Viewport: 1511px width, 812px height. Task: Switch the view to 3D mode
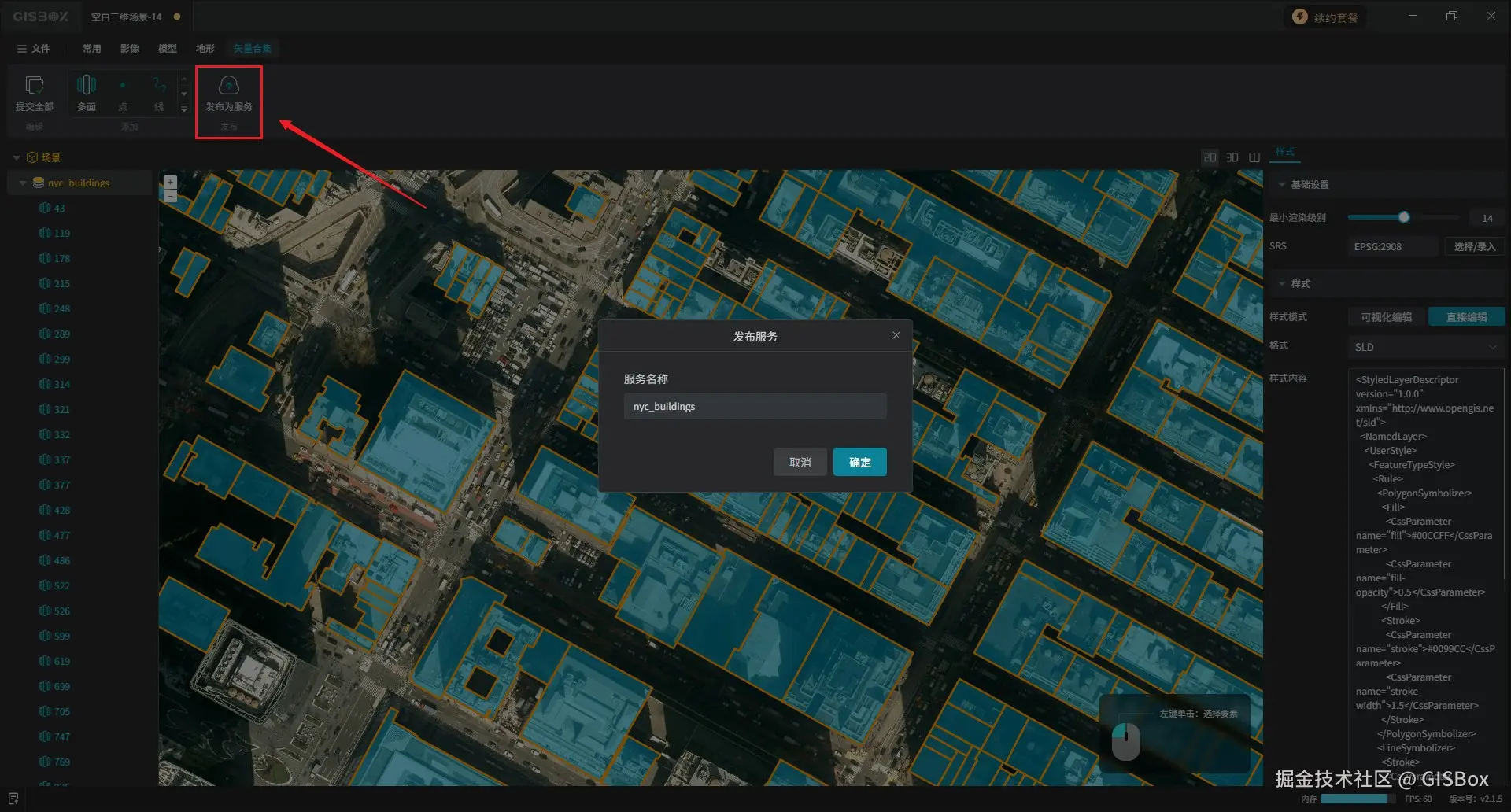[1232, 157]
